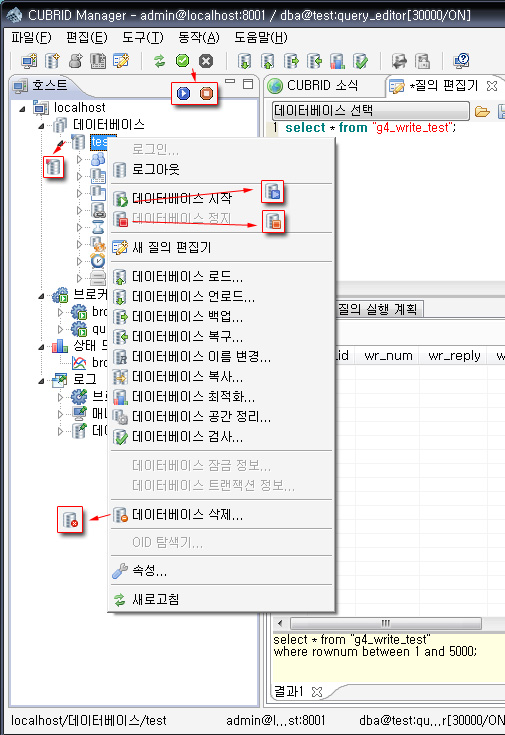Click the backup database toolbar icon
The width and height of the screenshot is (505, 735).
291,61
